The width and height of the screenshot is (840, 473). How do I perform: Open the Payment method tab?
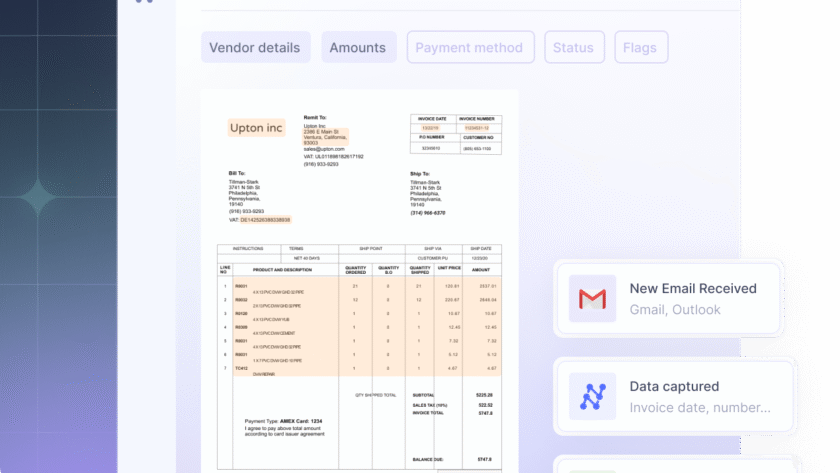tap(469, 47)
